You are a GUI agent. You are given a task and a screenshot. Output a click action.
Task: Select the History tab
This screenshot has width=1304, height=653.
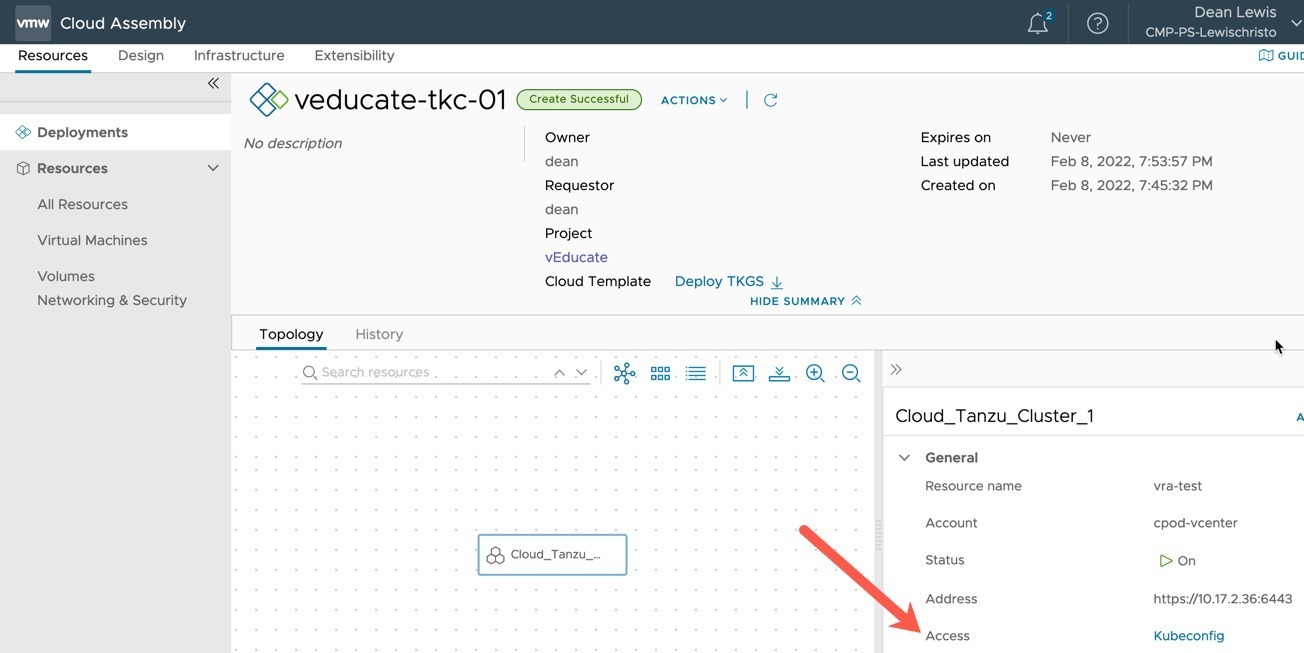379,334
